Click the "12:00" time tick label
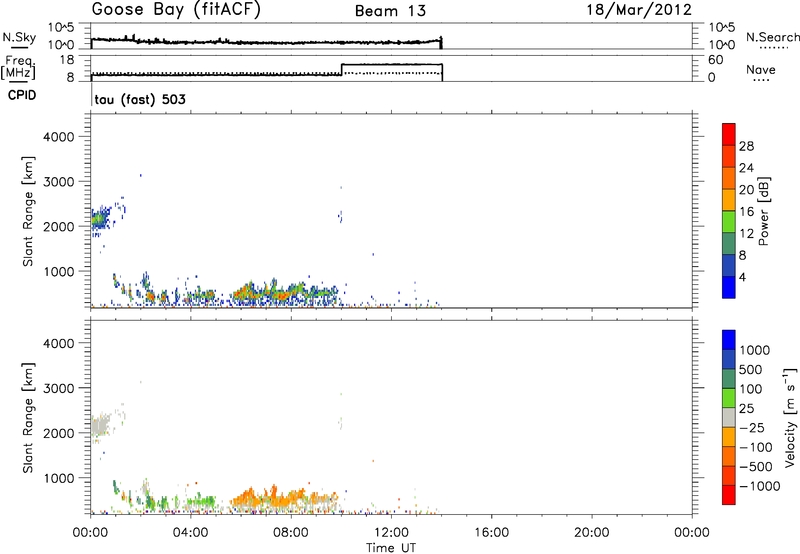 coord(391,533)
